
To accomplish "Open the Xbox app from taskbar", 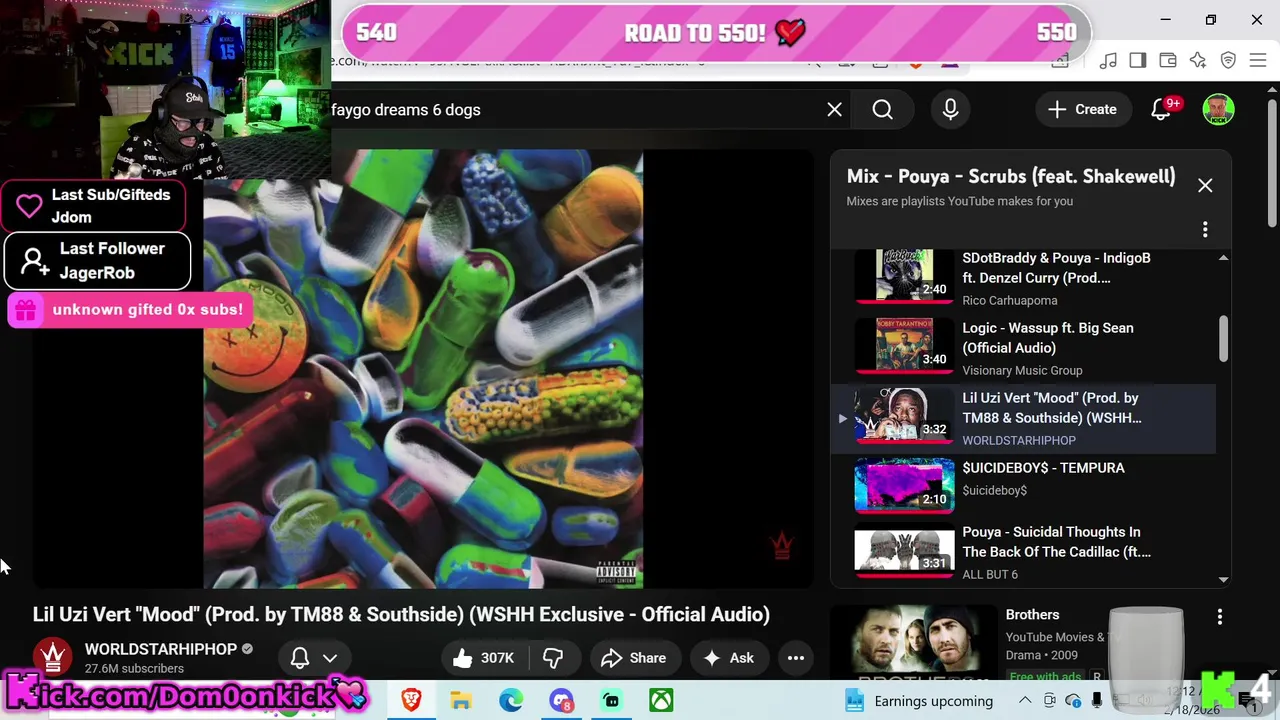I will 661,701.
